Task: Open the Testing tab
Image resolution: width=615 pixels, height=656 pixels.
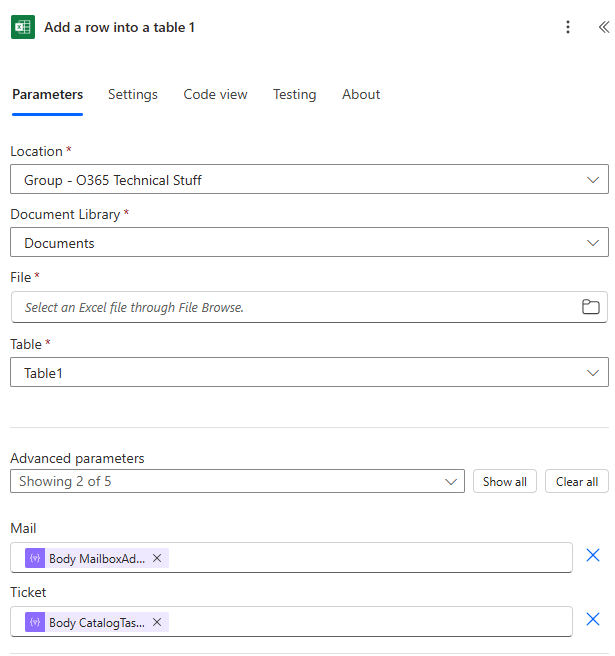Action: point(295,95)
